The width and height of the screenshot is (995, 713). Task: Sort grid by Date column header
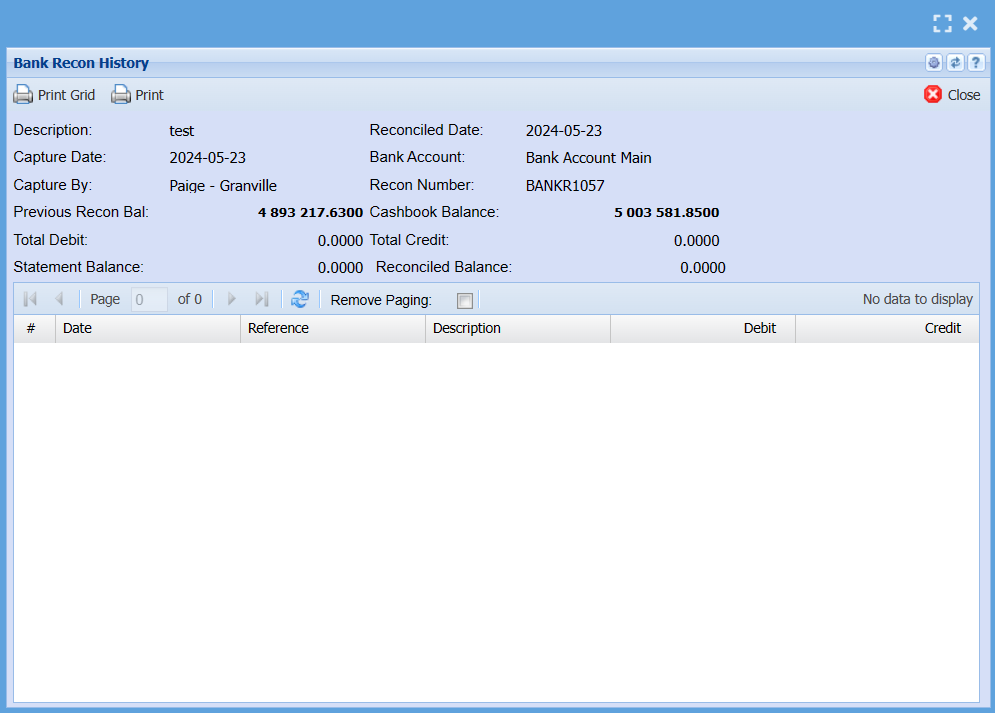148,328
